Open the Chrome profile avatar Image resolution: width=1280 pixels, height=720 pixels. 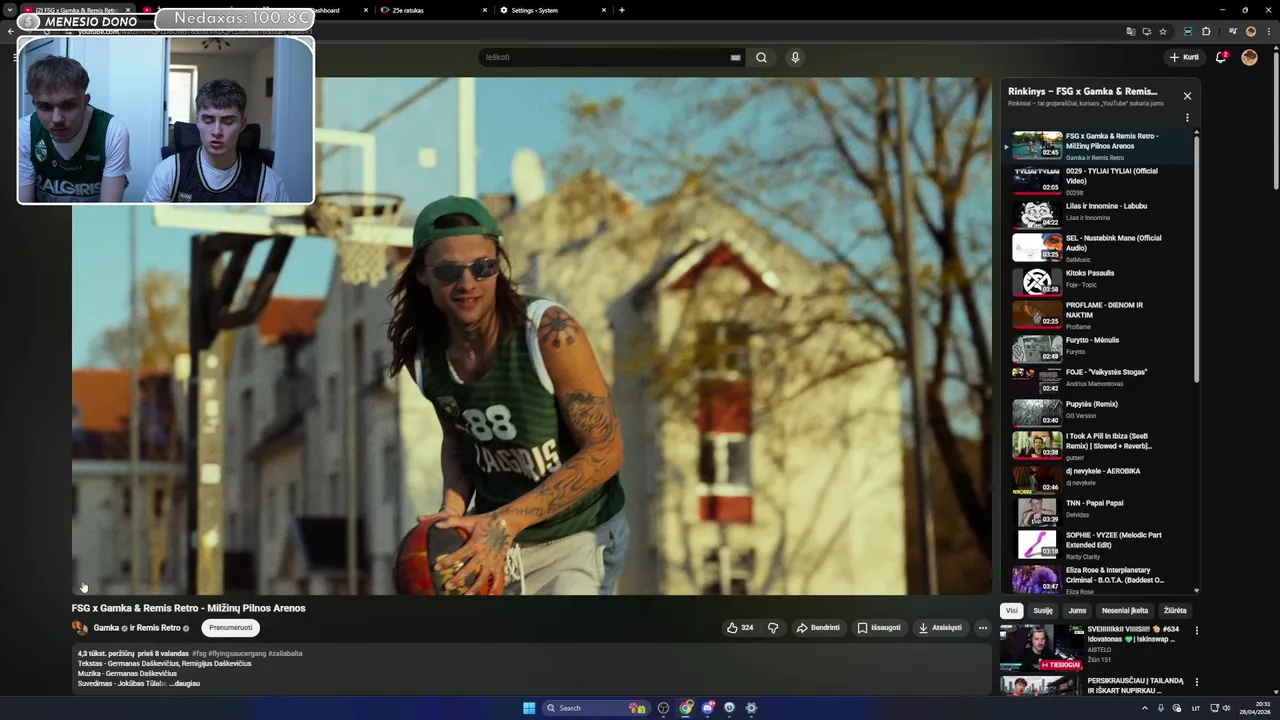point(1250,31)
